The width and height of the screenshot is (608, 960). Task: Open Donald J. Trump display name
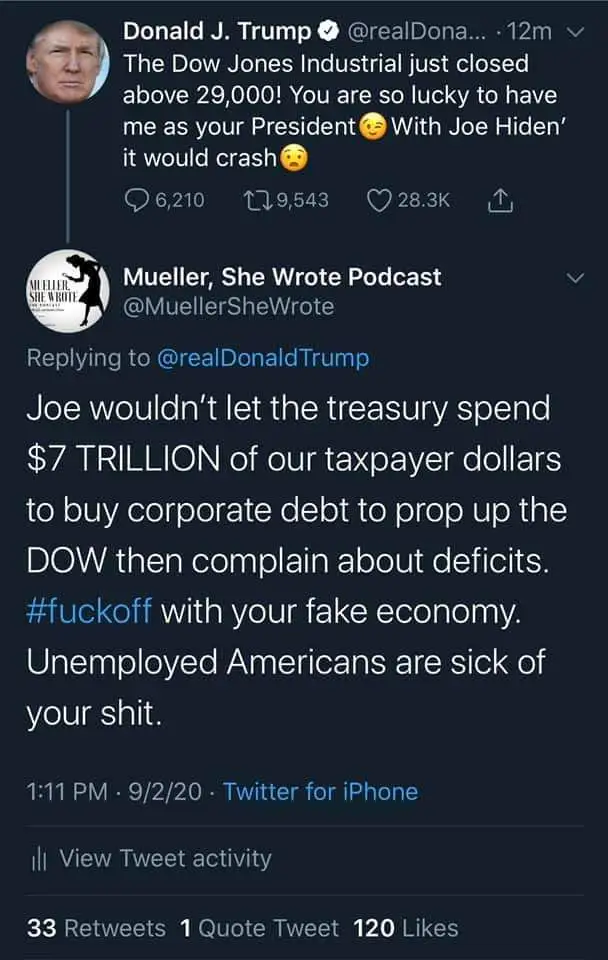(217, 31)
